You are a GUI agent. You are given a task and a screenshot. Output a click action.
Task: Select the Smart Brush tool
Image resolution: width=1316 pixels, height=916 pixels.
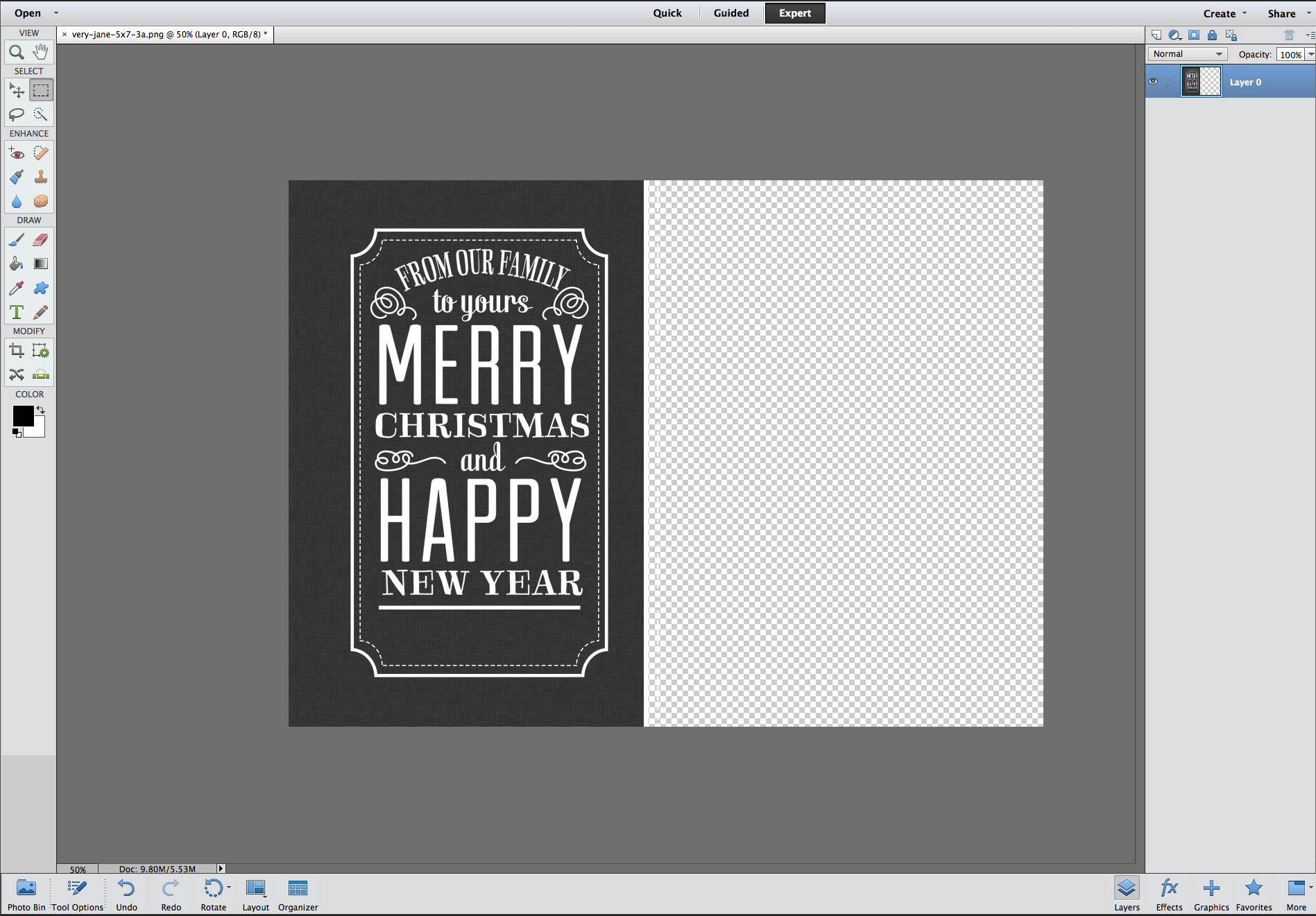[x=17, y=178]
